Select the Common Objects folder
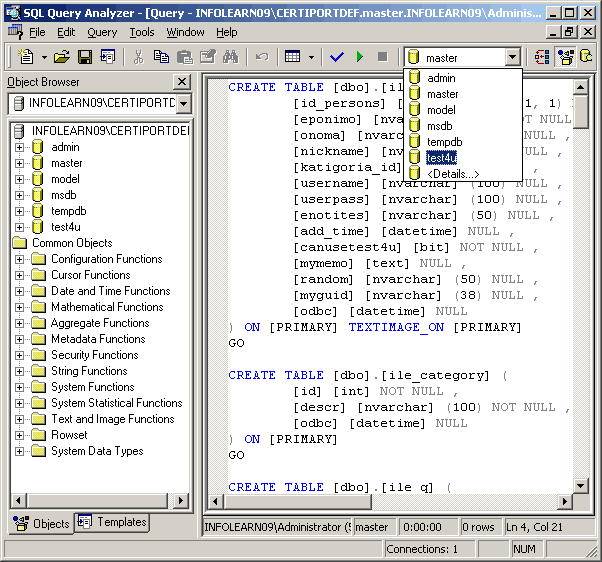 coord(72,243)
